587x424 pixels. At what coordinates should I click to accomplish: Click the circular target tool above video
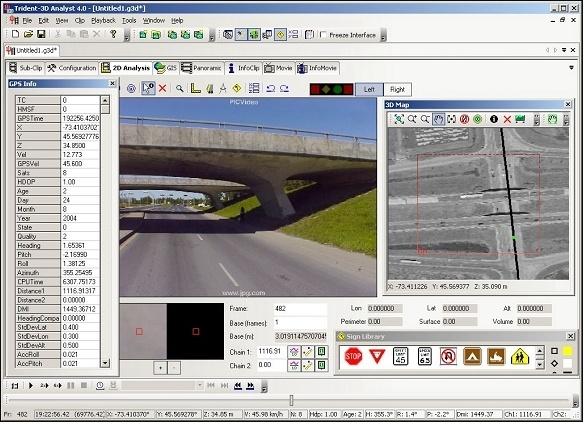click(x=131, y=89)
